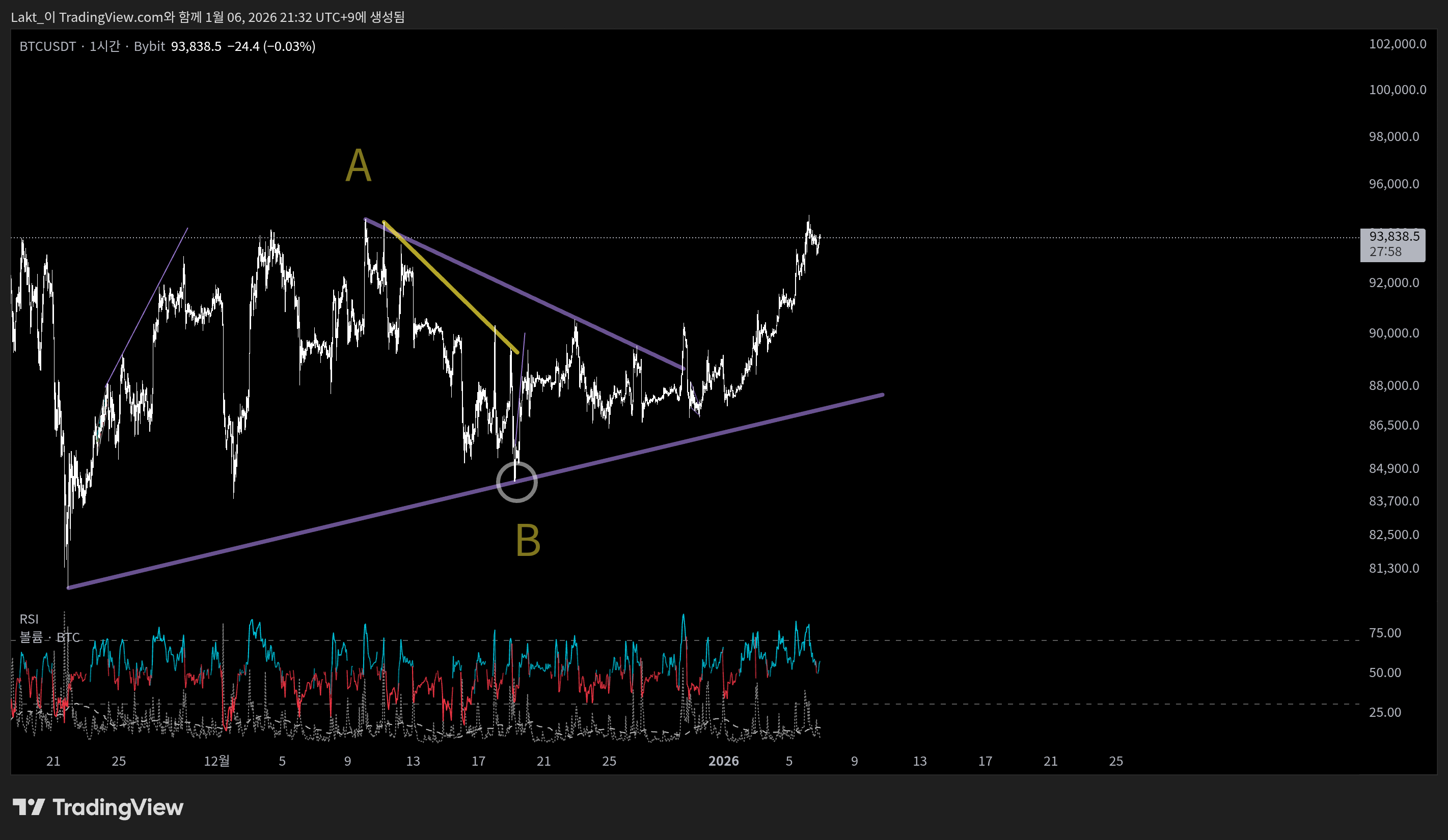Click the 2026 date axis label
Screen dimensions: 1448x840
point(723,761)
